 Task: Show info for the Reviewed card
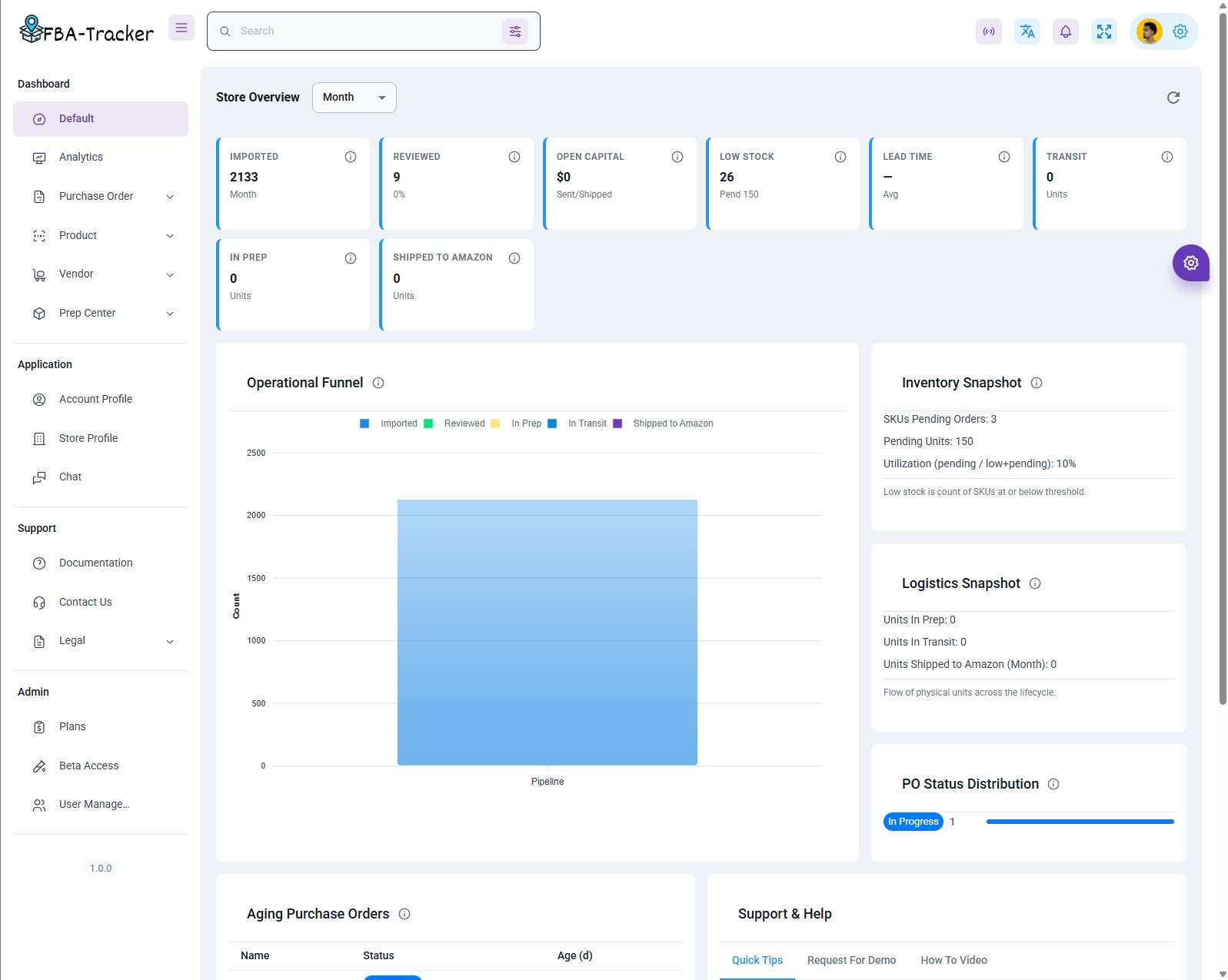point(514,157)
